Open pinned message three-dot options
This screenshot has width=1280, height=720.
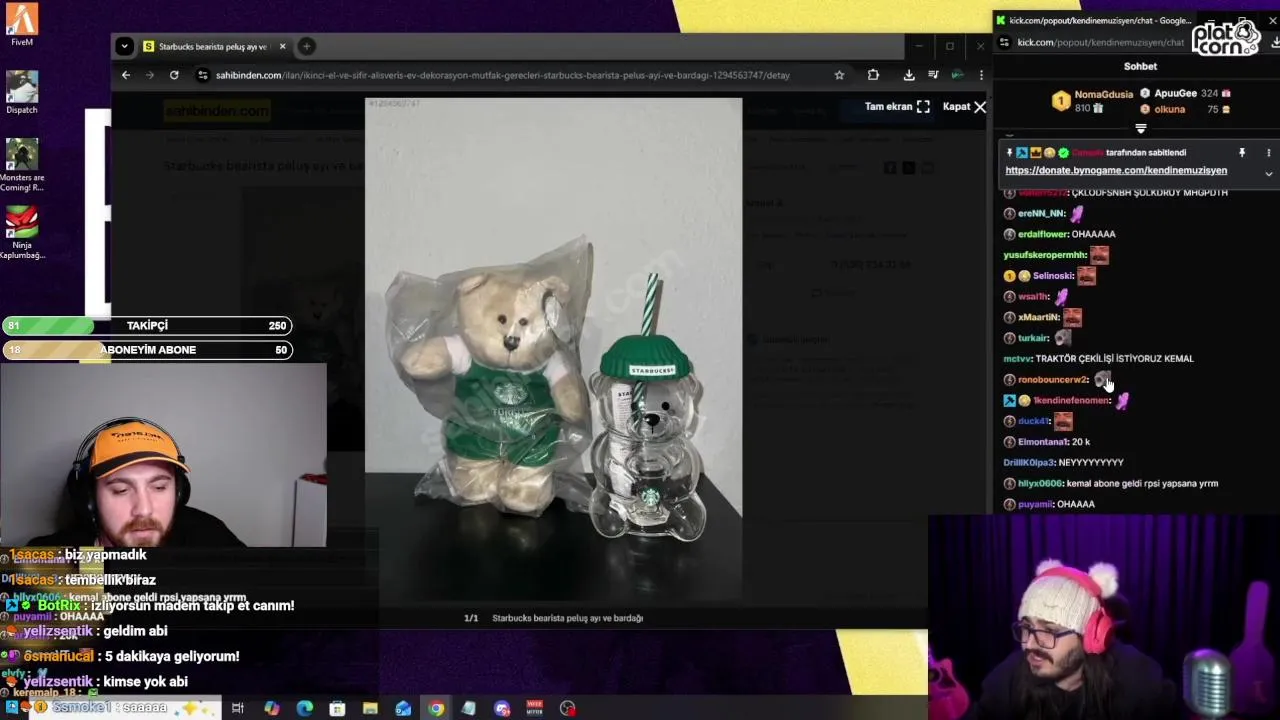[x=1268, y=153]
